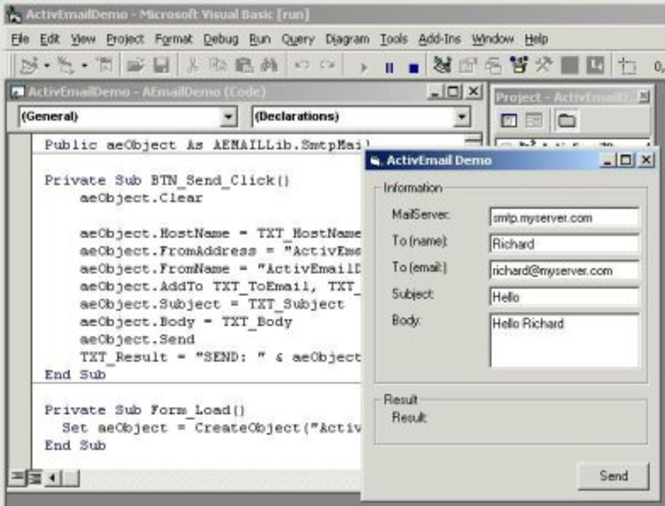Close the Project explorer panel

click(x=643, y=97)
